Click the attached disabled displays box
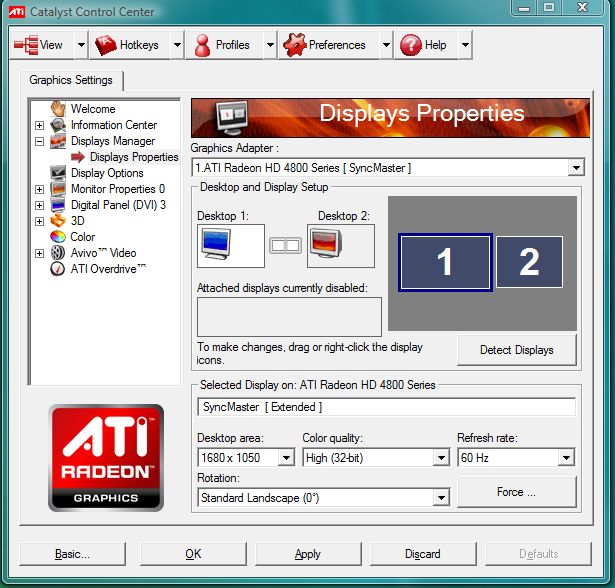 [289, 317]
